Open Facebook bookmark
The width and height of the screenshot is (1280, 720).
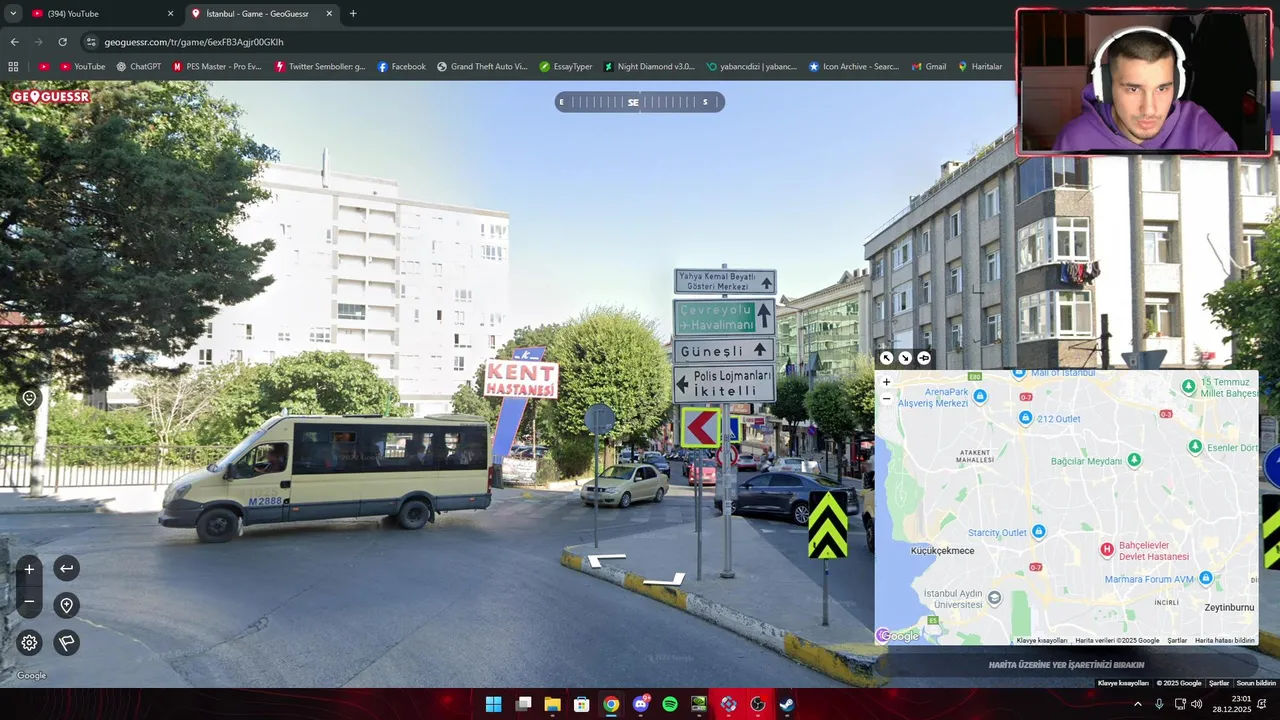401,67
